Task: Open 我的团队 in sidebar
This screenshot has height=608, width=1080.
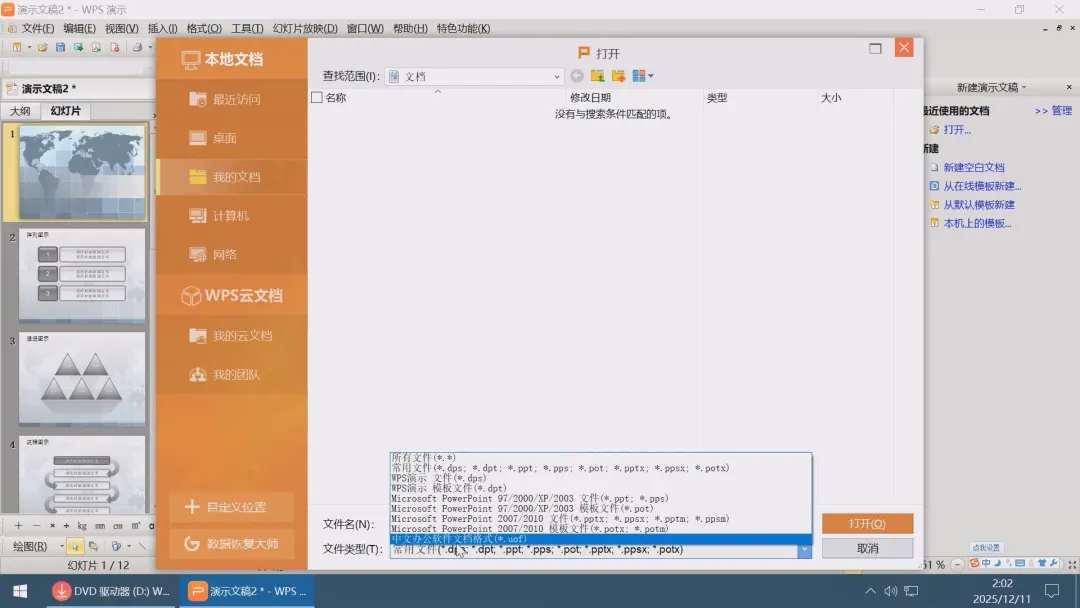Action: [232, 375]
